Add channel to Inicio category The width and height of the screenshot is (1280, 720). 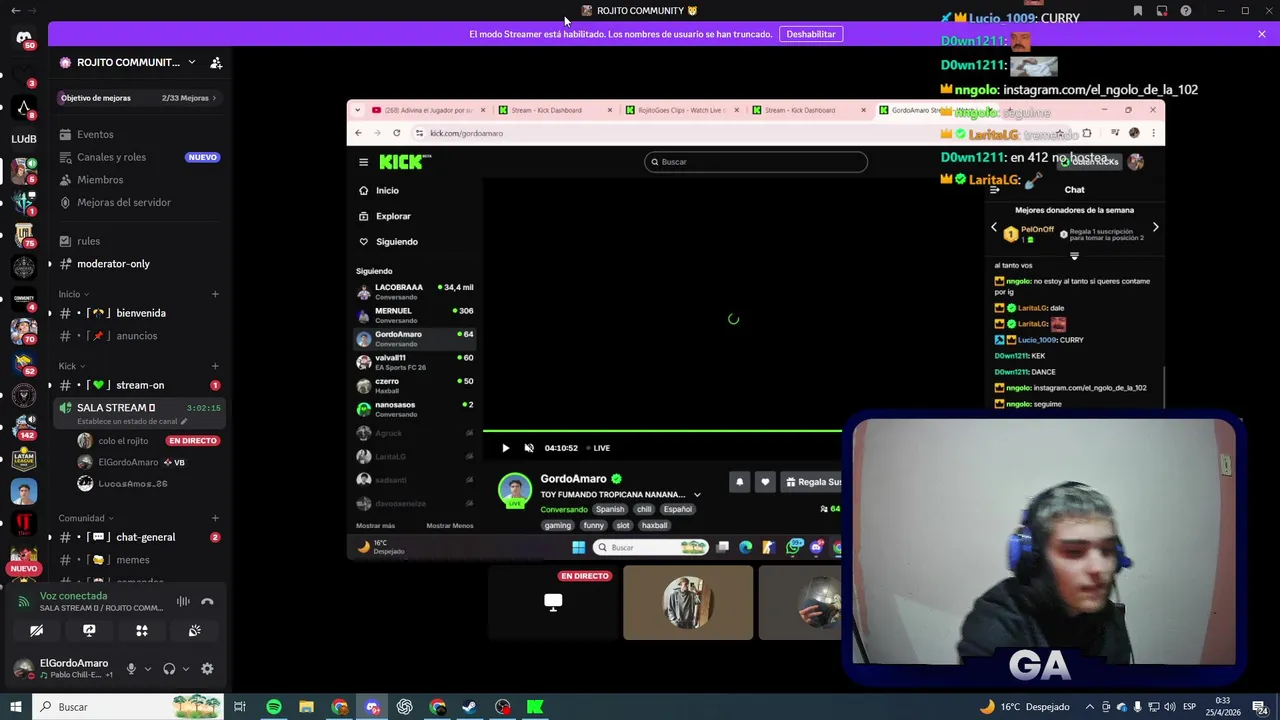pyautogui.click(x=215, y=294)
